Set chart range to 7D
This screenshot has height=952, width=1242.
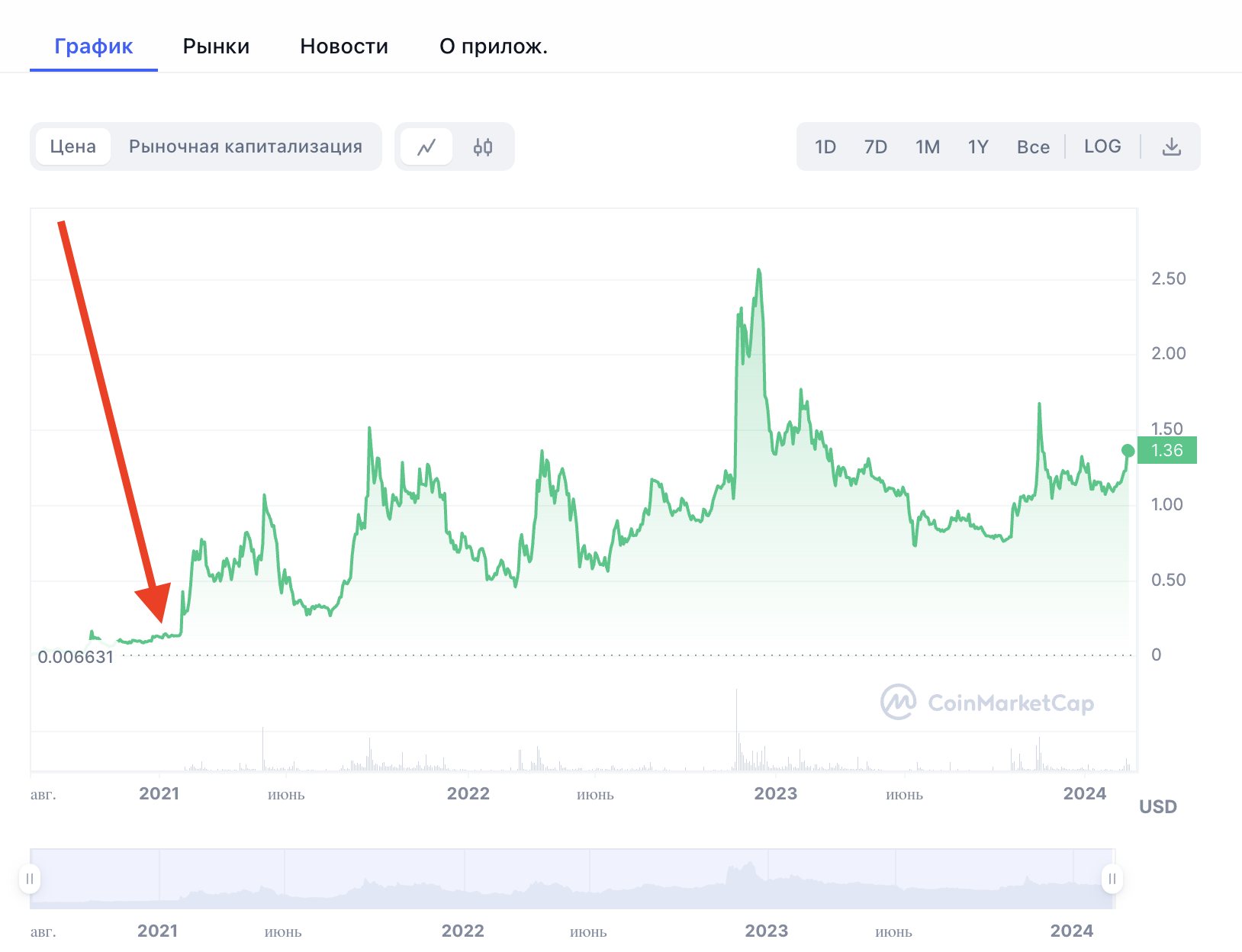875,146
